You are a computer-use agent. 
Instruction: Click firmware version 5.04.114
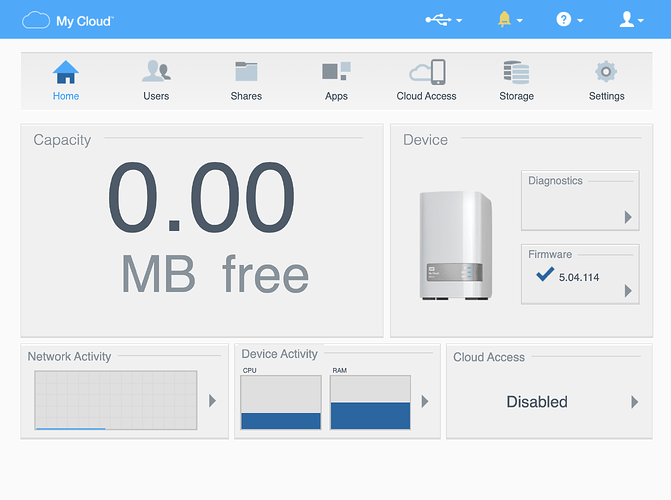pos(579,277)
